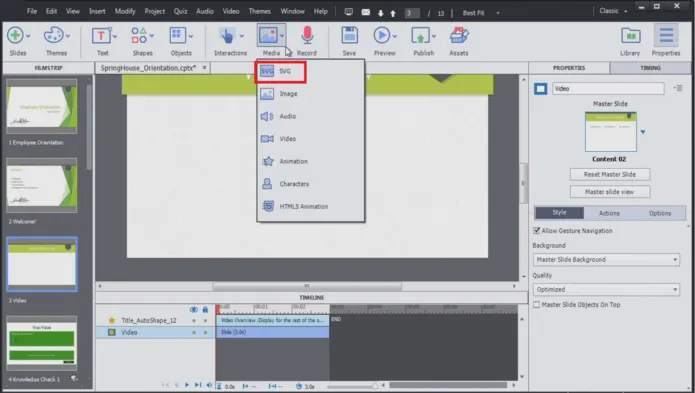
Task: Enable Master Slide Objects On Top checkbox
Action: pos(536,305)
